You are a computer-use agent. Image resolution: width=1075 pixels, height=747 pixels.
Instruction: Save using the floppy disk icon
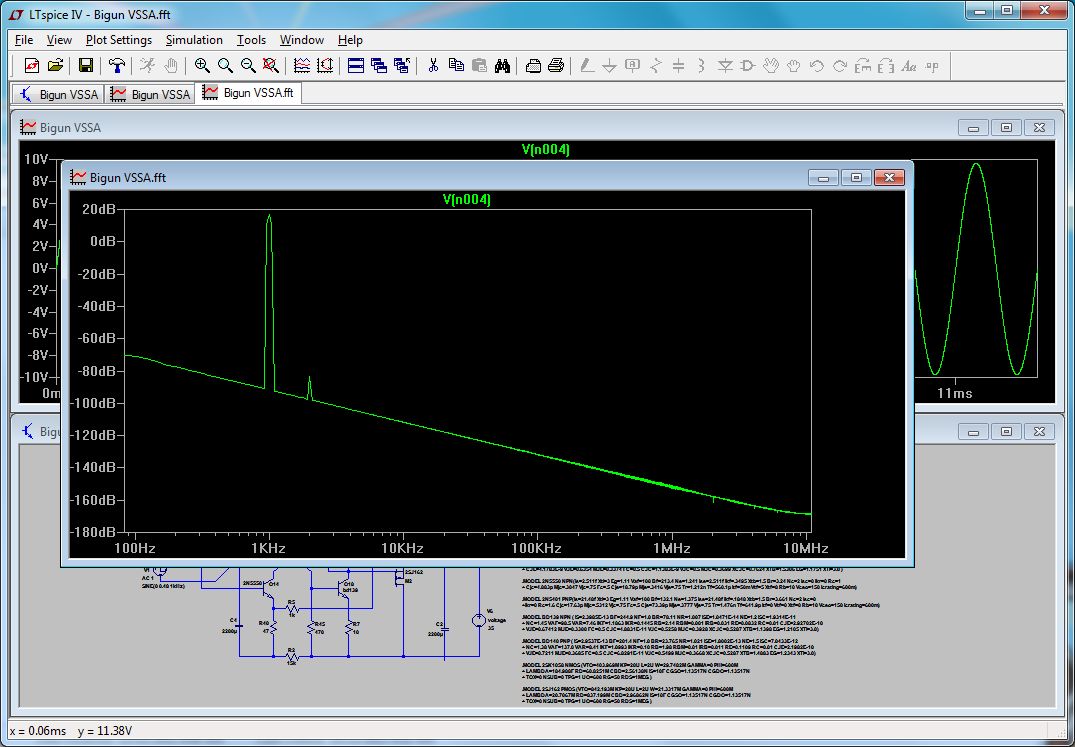(86, 65)
